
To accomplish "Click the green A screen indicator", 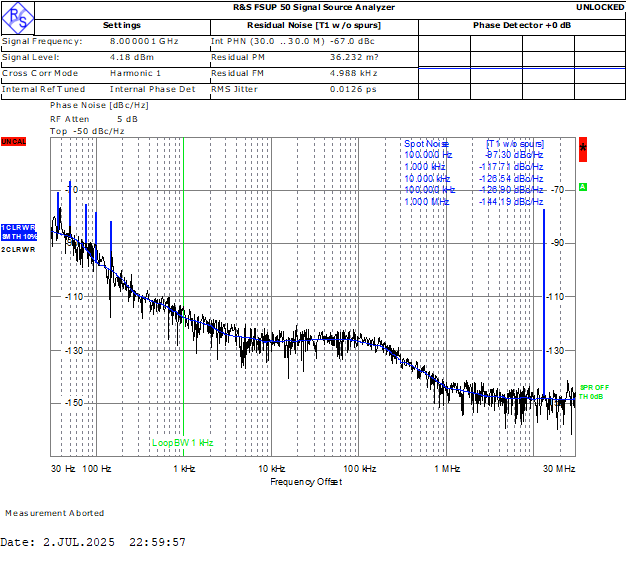I will (583, 187).
